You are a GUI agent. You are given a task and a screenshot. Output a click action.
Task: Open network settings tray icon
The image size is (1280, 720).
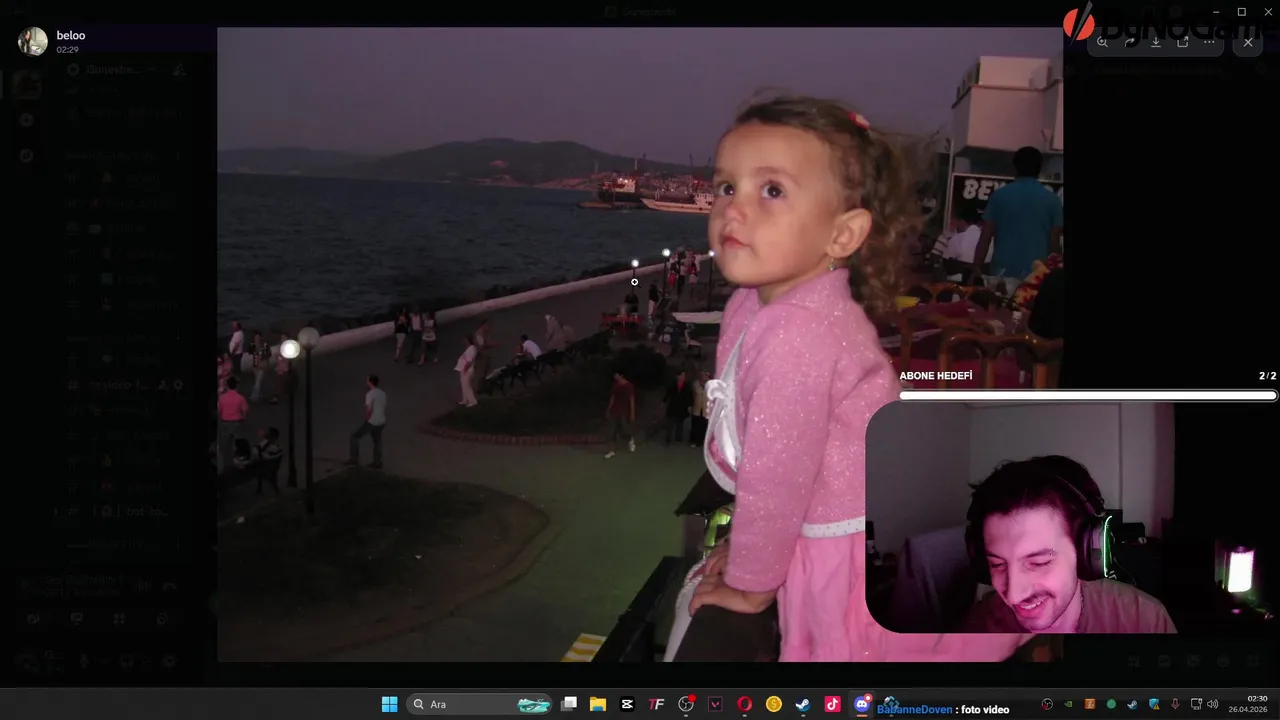coord(1196,704)
